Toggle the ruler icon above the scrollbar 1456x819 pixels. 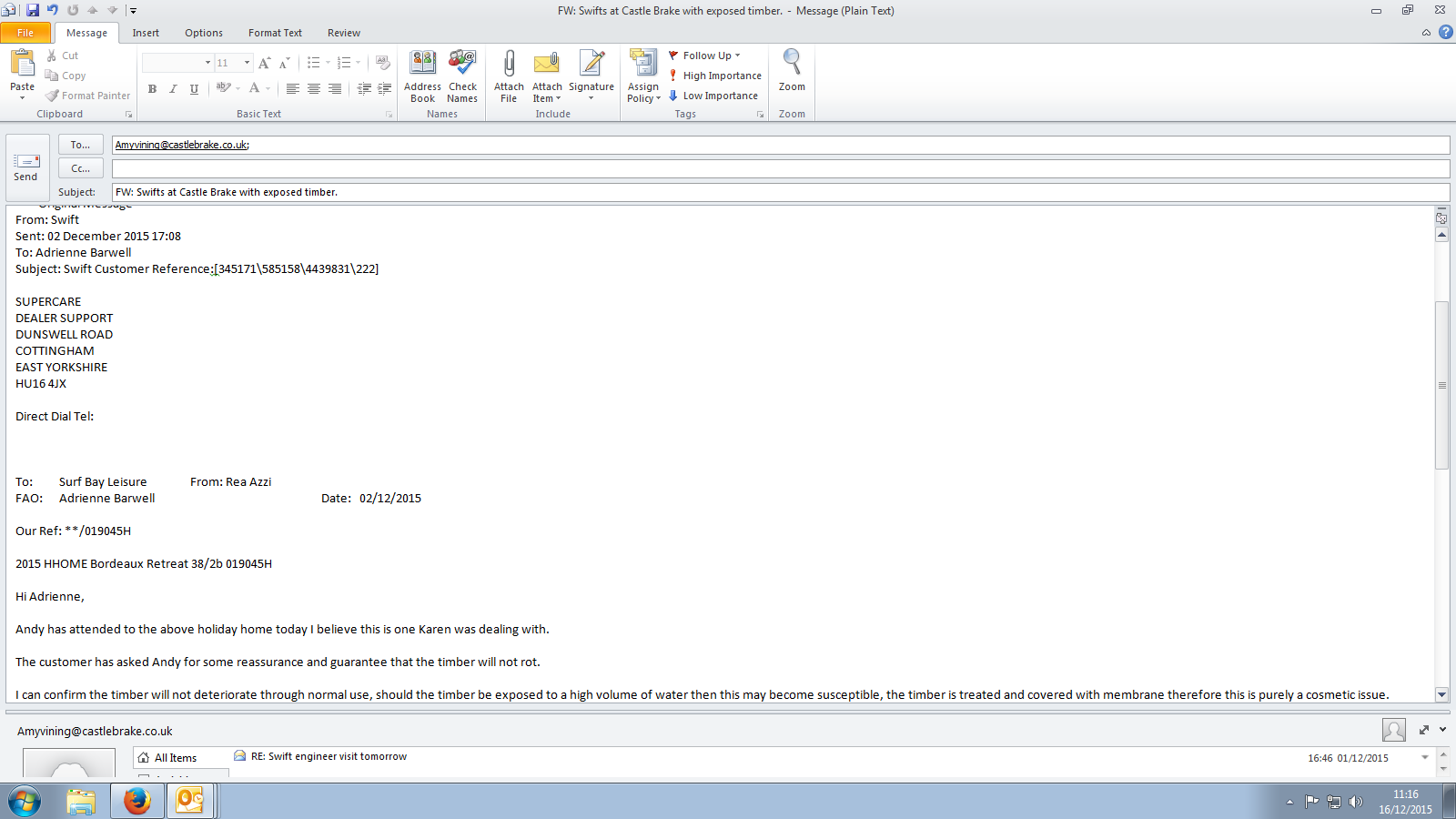click(x=1441, y=217)
